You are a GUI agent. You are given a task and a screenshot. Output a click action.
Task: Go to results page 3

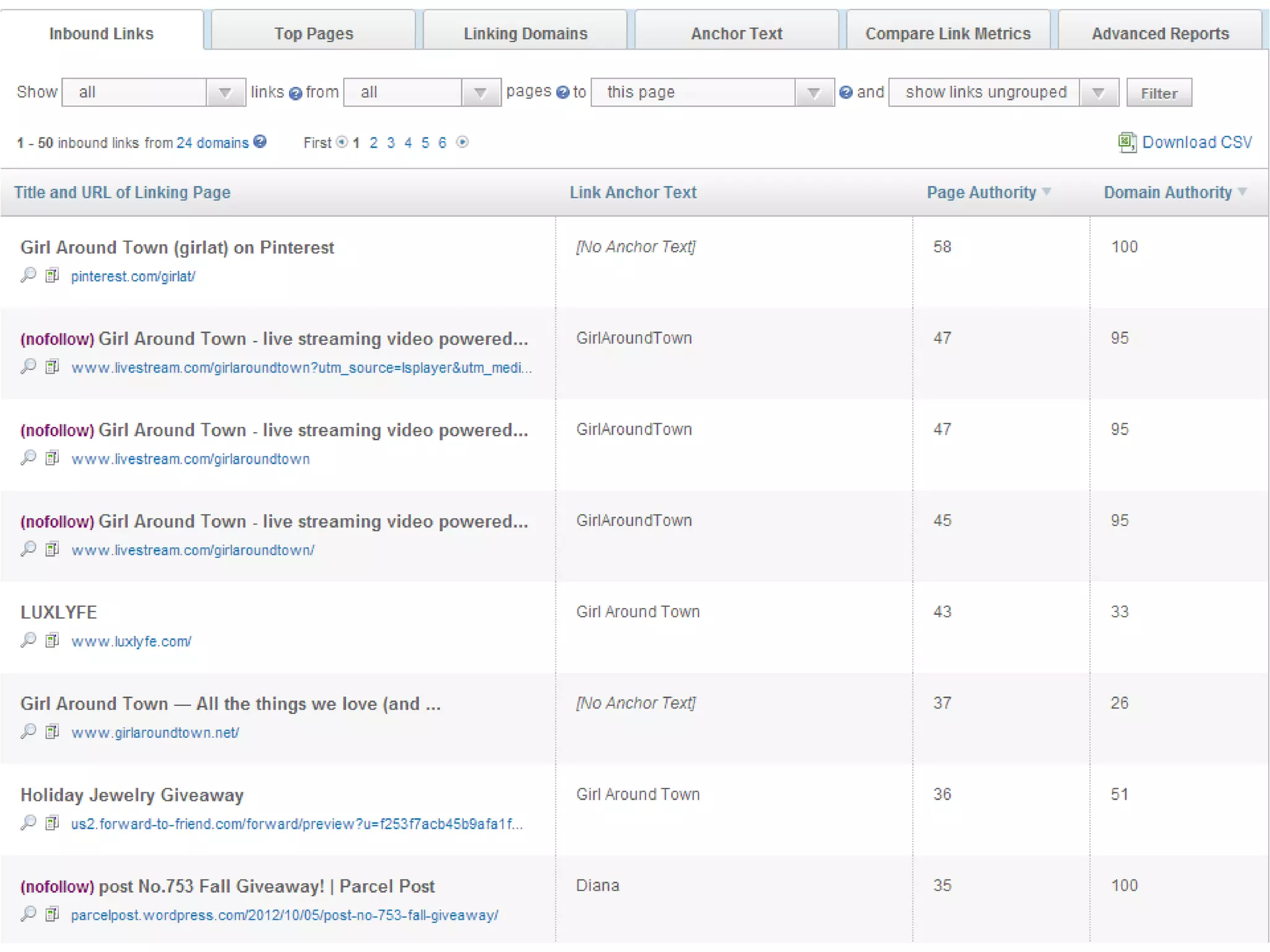(391, 143)
